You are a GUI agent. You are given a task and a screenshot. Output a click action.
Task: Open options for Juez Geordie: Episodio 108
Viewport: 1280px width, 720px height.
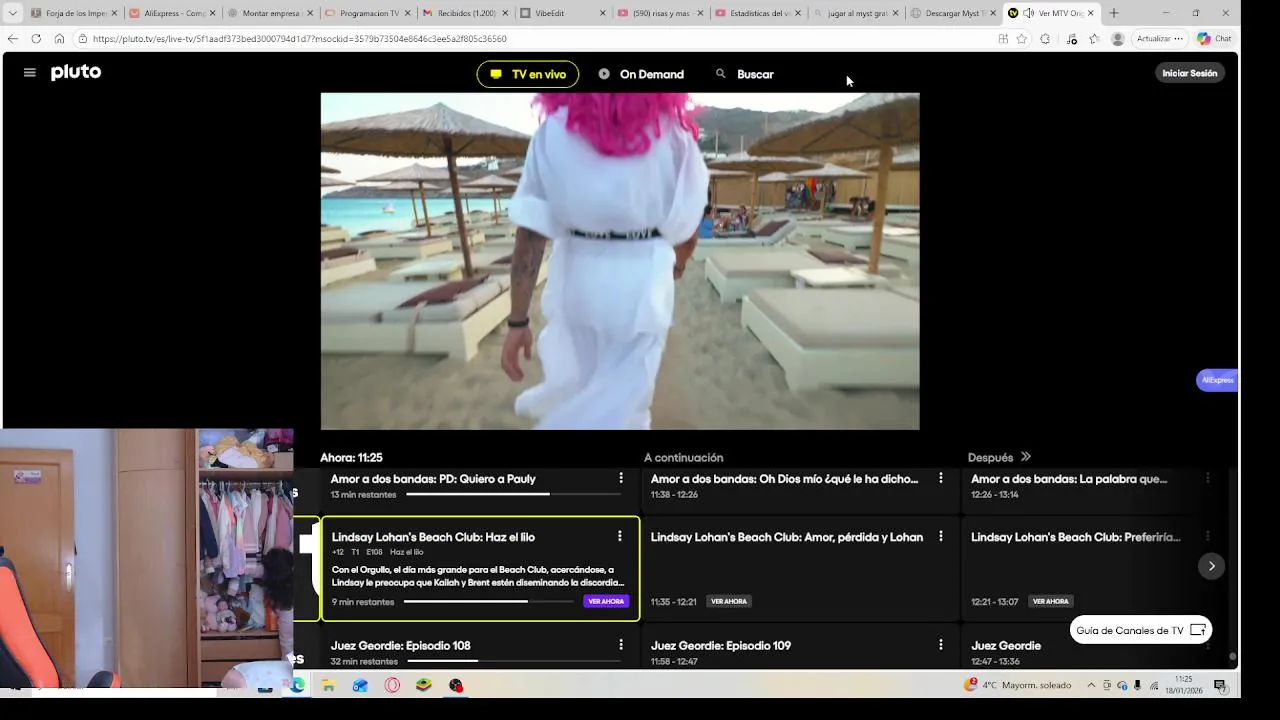[621, 645]
